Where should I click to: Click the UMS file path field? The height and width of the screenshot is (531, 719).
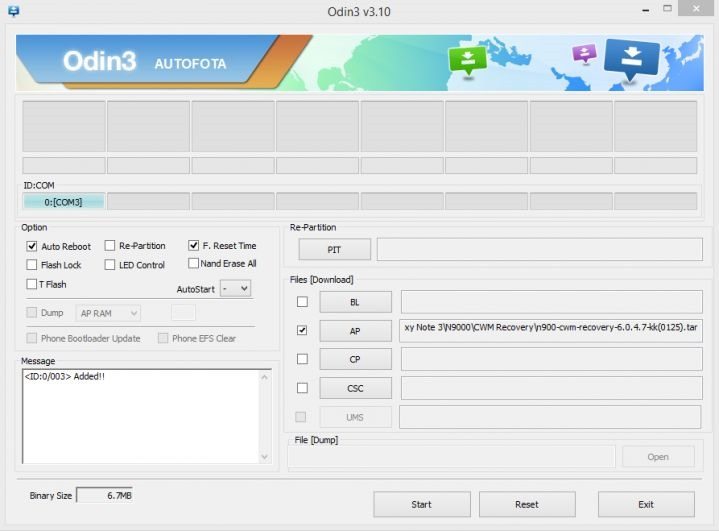(x=550, y=417)
